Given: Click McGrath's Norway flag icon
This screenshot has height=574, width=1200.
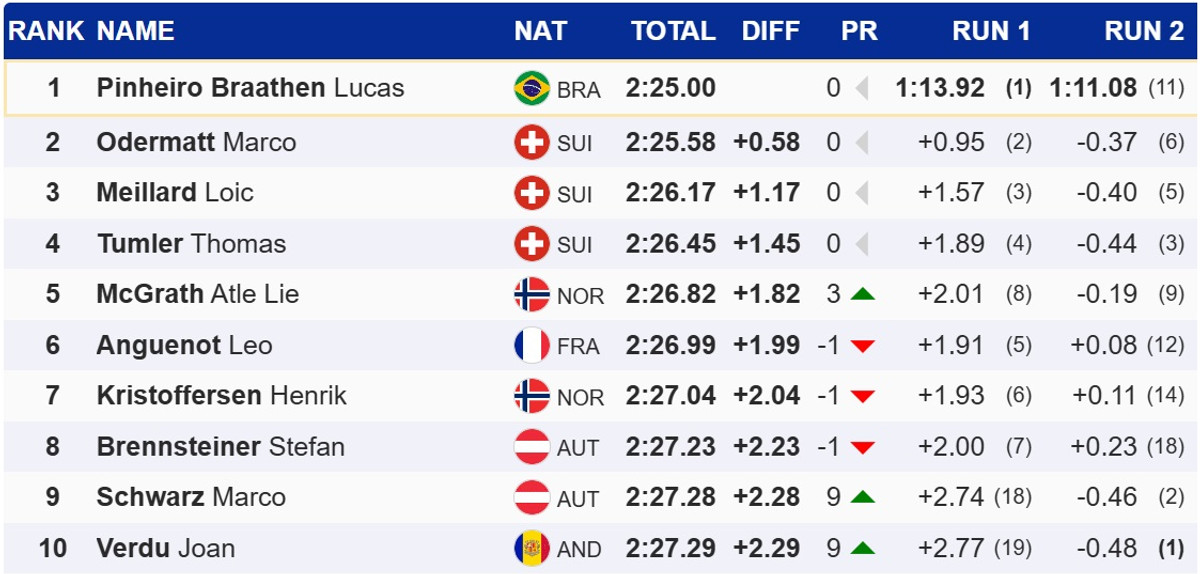Looking at the screenshot, I should point(532,295).
